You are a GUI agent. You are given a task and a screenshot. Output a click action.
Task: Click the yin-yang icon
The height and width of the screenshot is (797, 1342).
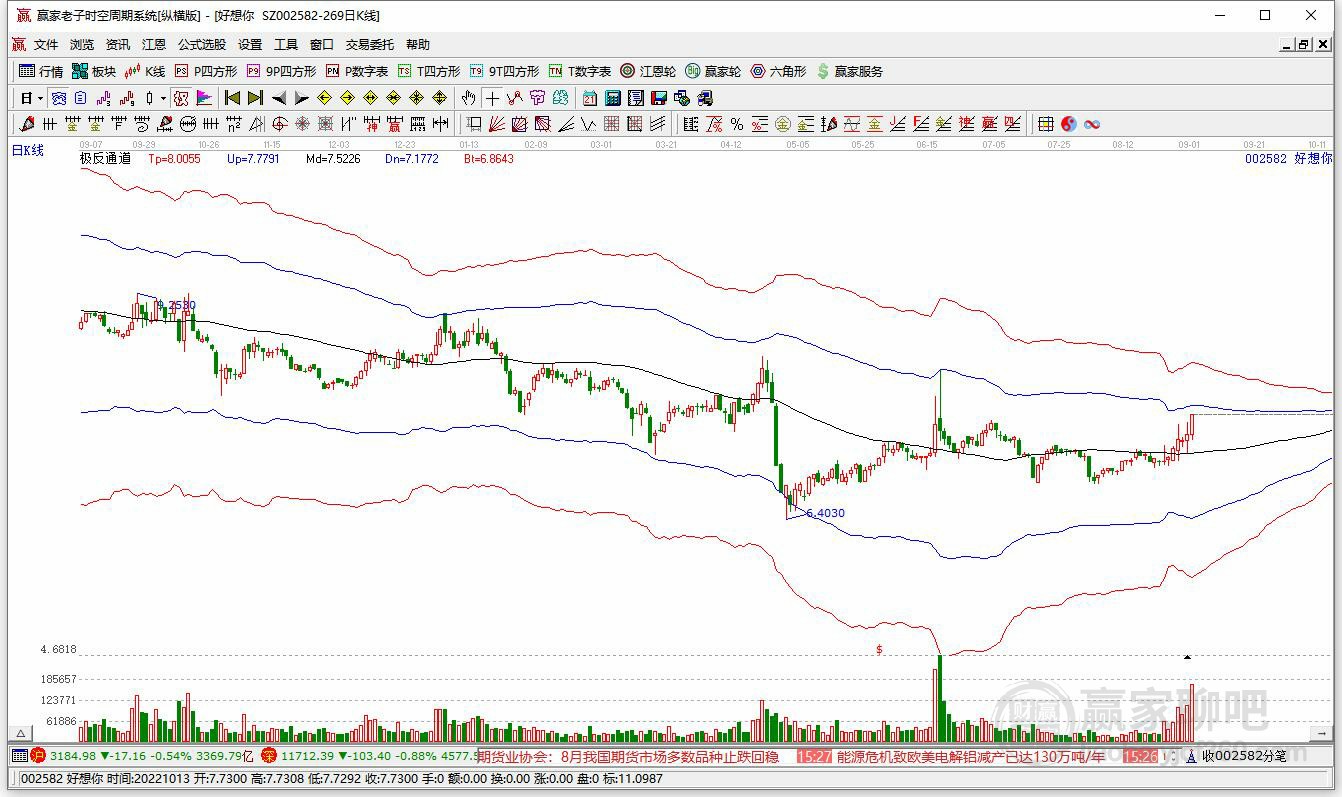(x=1068, y=124)
